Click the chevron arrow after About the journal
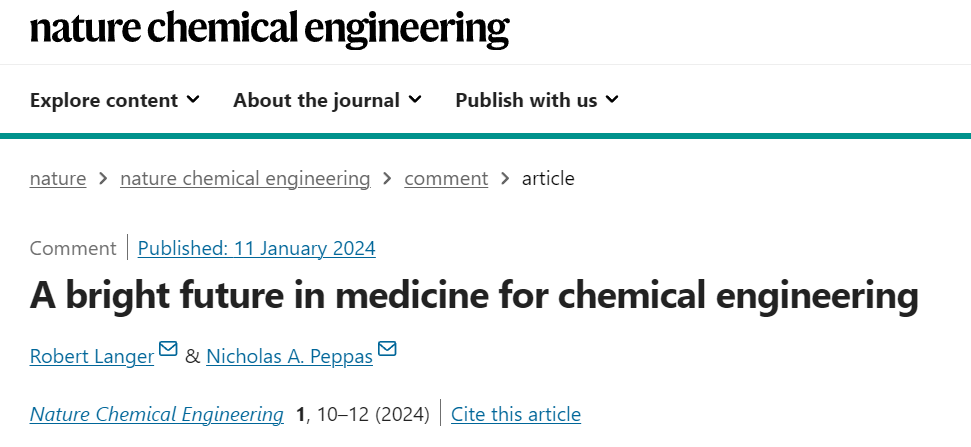Image resolution: width=971 pixels, height=447 pixels. (x=415, y=99)
